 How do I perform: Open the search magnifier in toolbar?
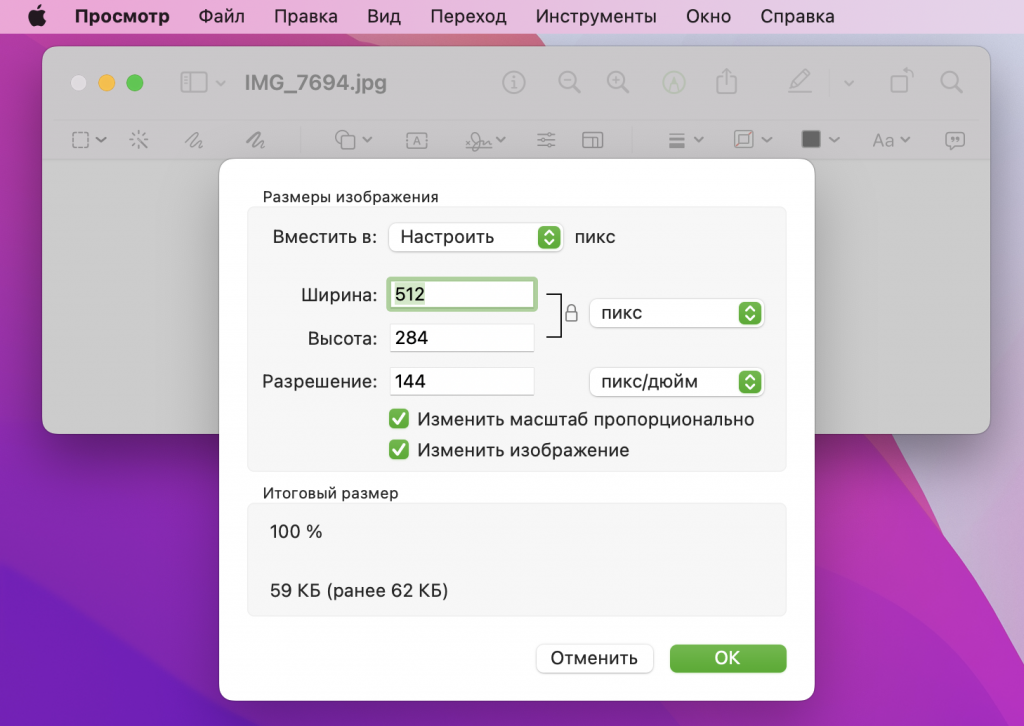pos(951,83)
